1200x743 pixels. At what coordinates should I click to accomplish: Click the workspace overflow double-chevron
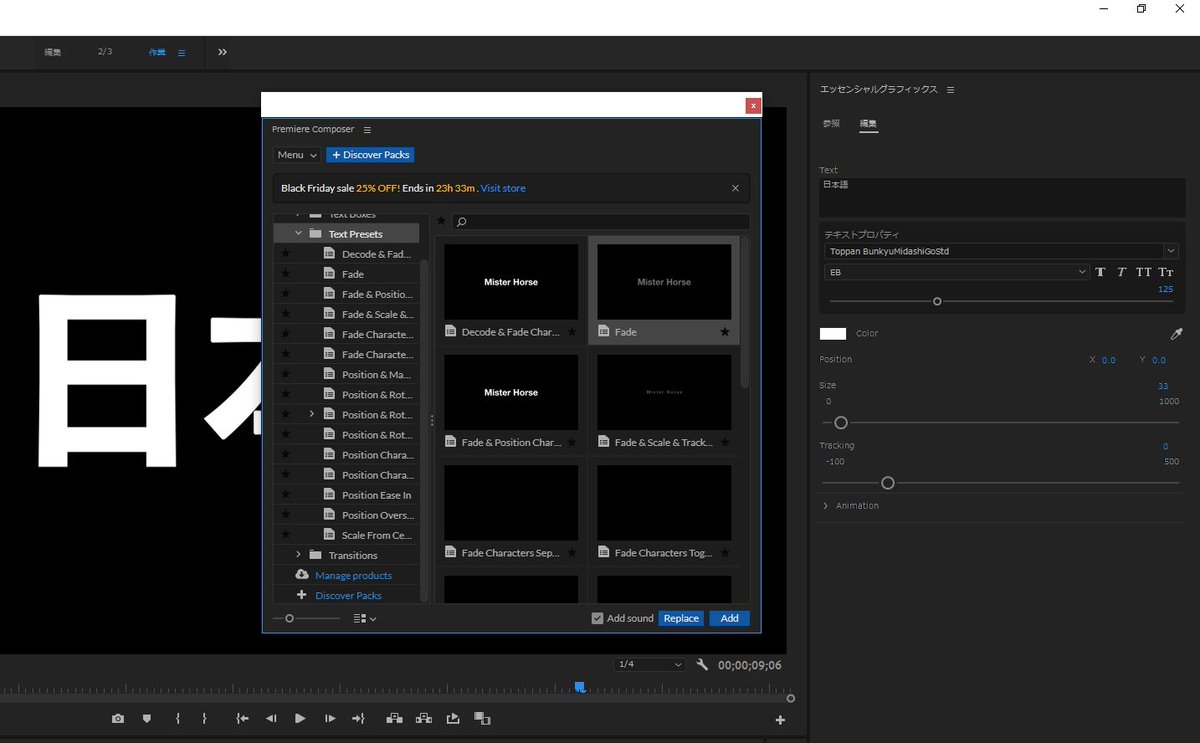tap(222, 52)
